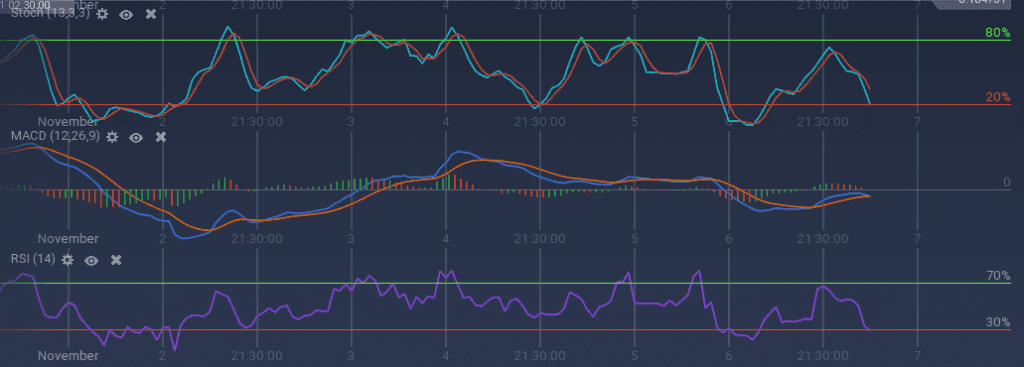Image resolution: width=1024 pixels, height=367 pixels.
Task: Click the MACD zero line label
Action: coord(1006,182)
